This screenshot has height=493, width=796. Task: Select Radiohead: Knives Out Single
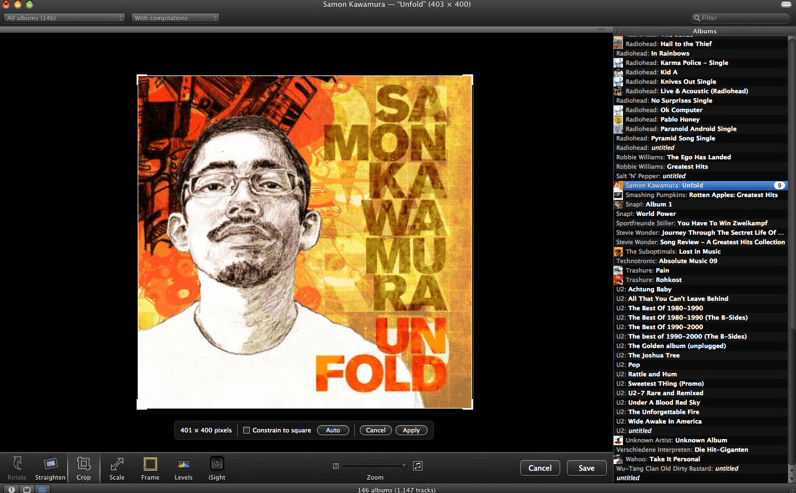pos(701,81)
